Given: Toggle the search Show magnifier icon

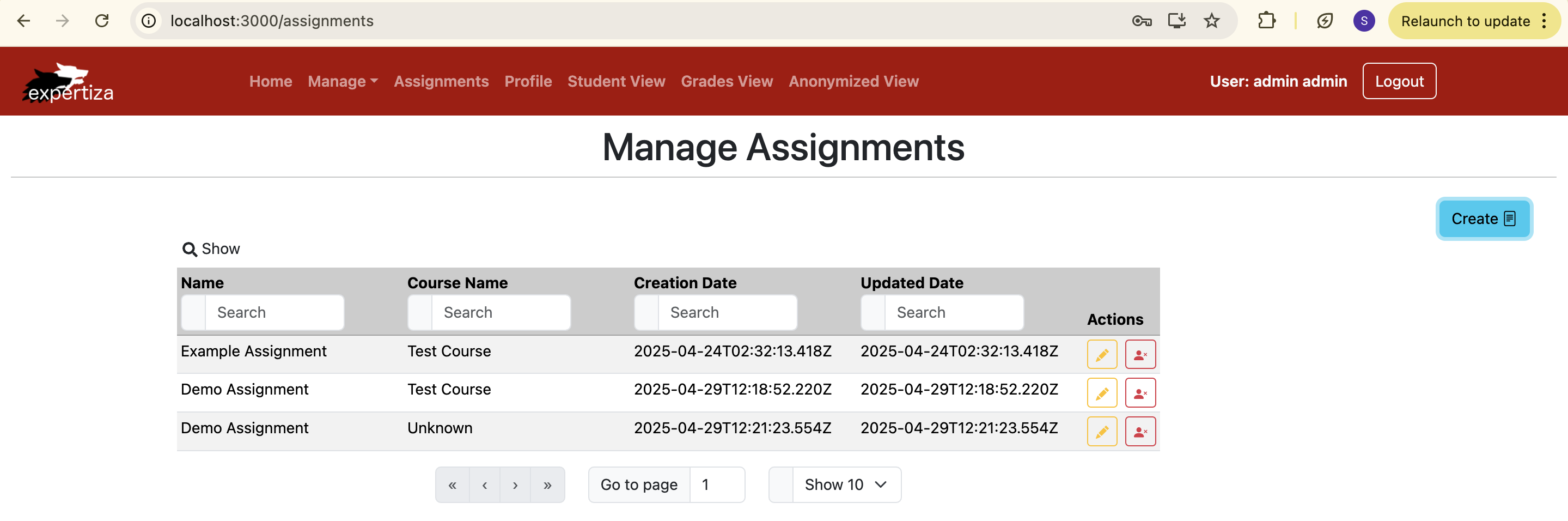Looking at the screenshot, I should [x=190, y=249].
